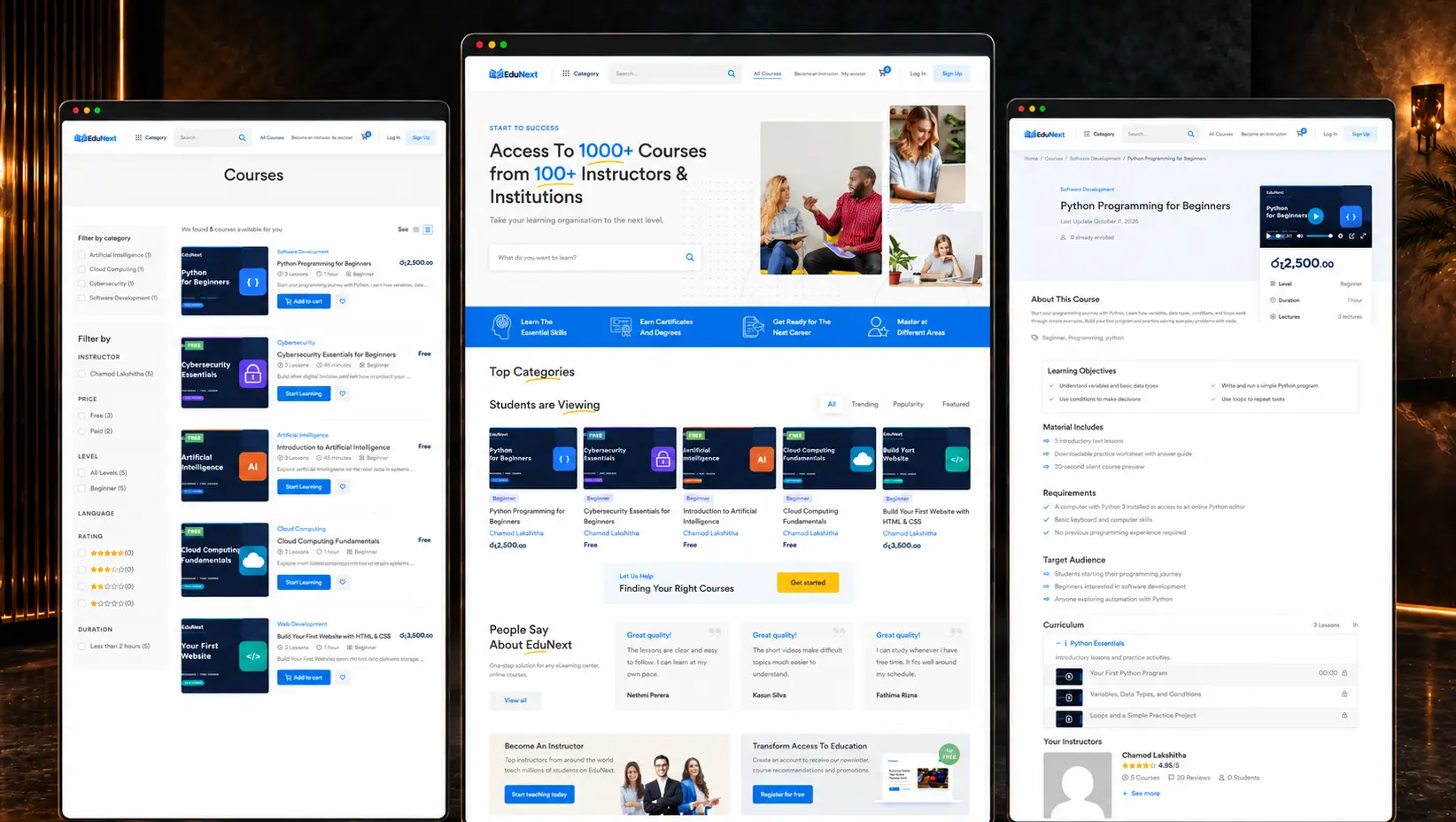Click the heart icon on Build Your First Website row

pos(343,678)
